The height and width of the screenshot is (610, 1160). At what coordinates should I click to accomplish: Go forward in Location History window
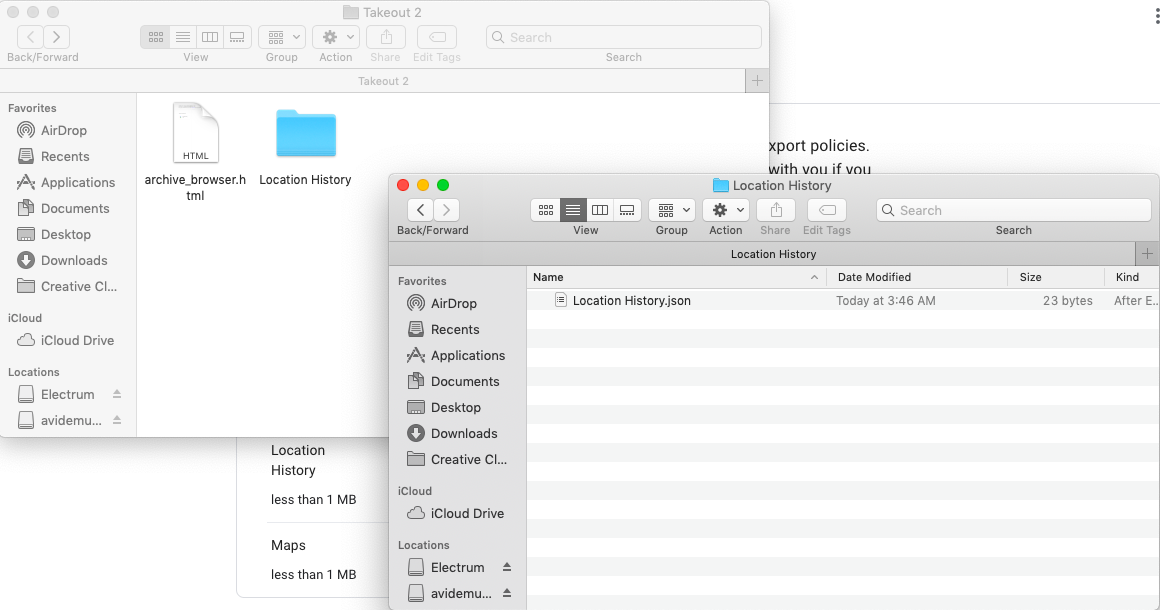(x=447, y=210)
